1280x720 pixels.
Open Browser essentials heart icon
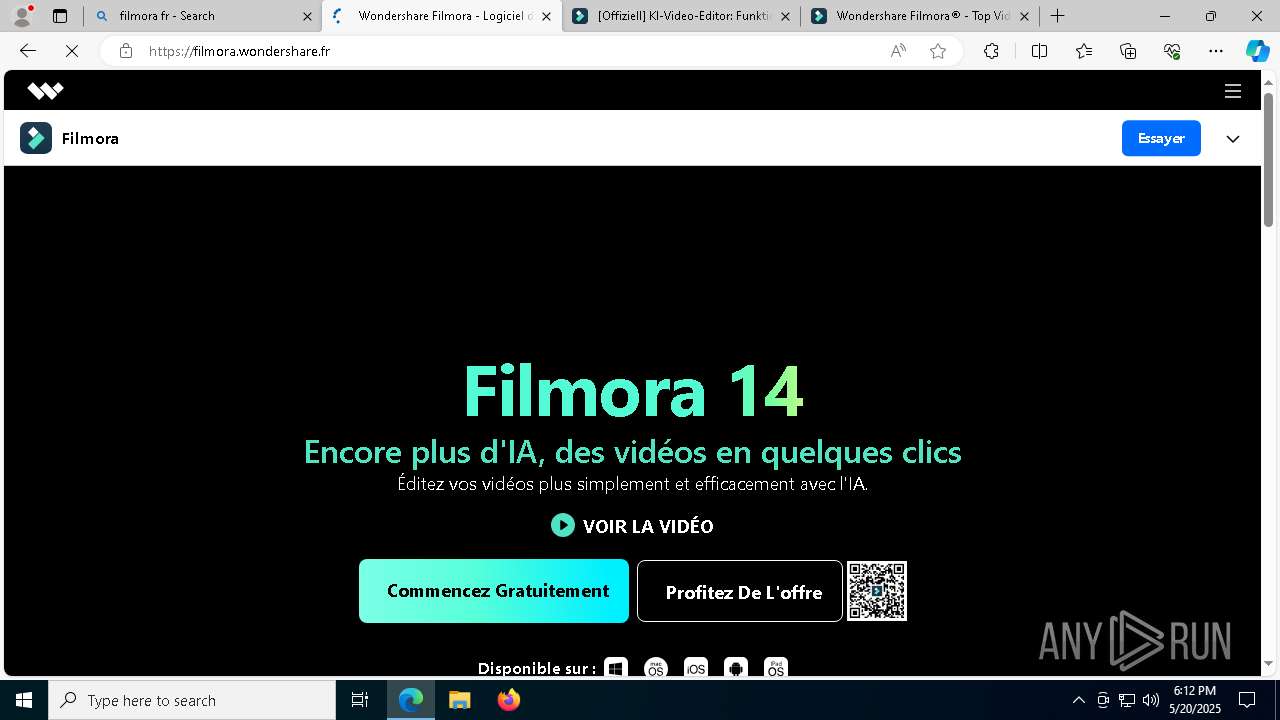[x=1172, y=51]
